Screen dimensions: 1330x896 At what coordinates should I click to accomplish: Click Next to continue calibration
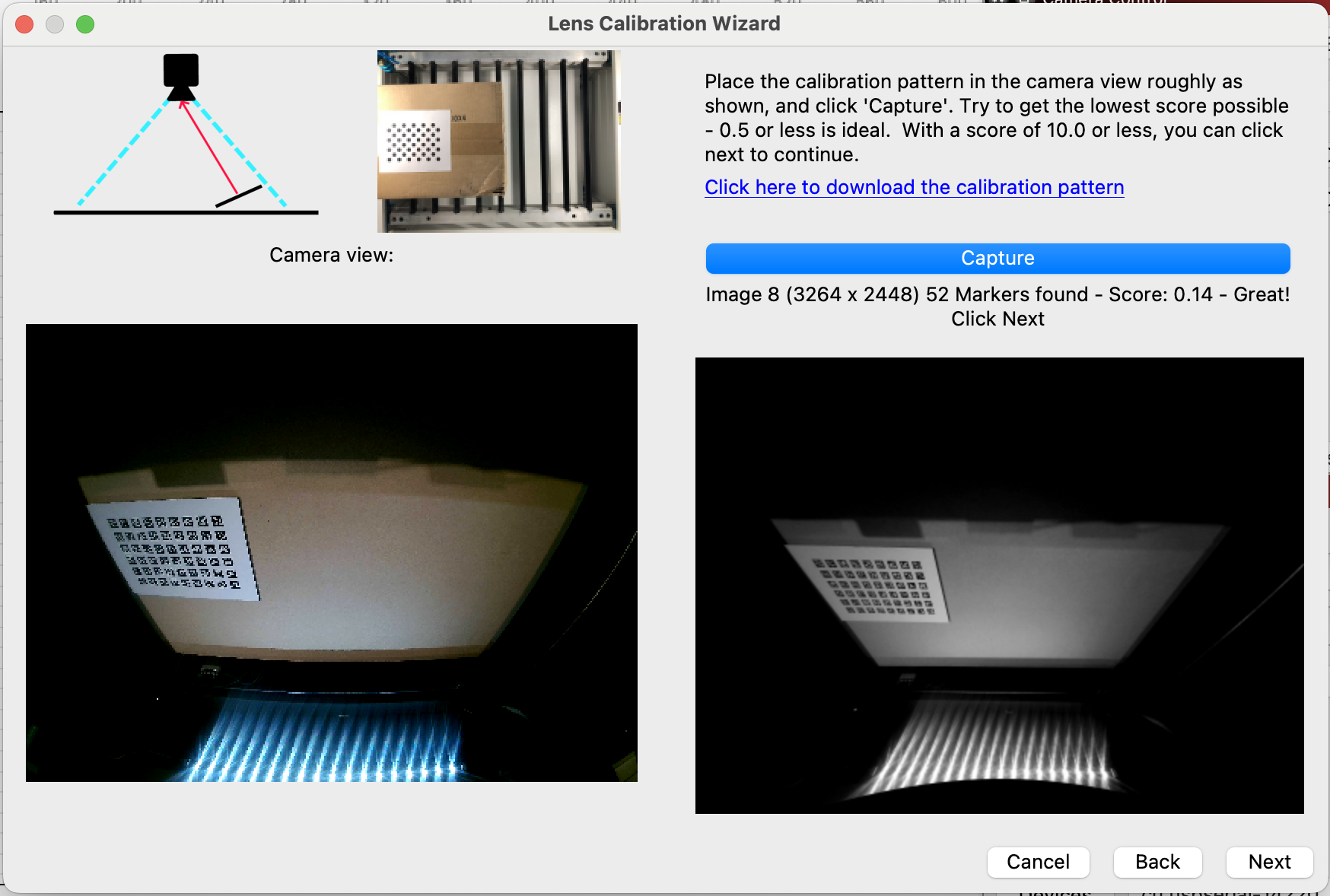[1269, 862]
